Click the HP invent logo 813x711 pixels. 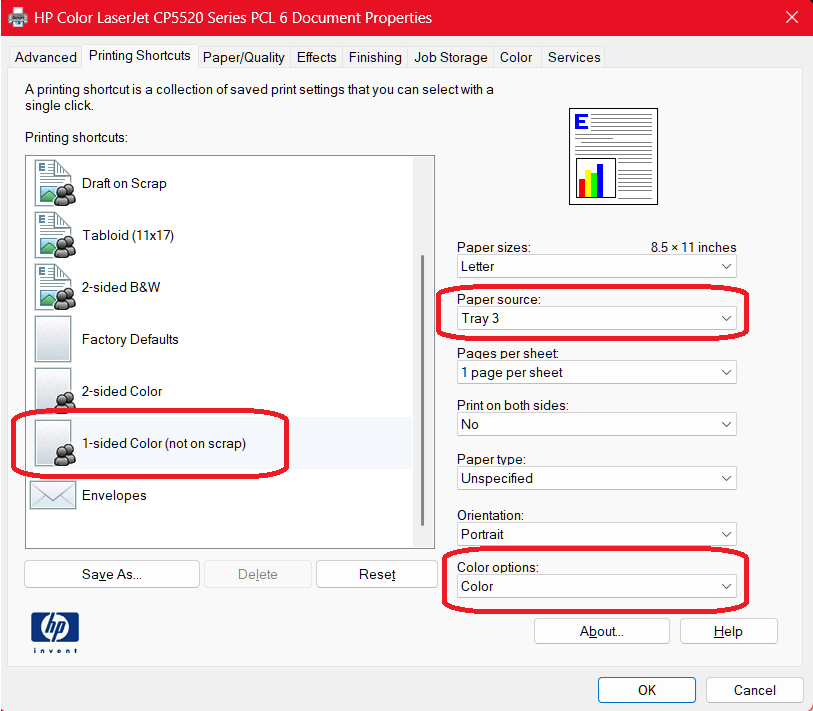click(55, 632)
